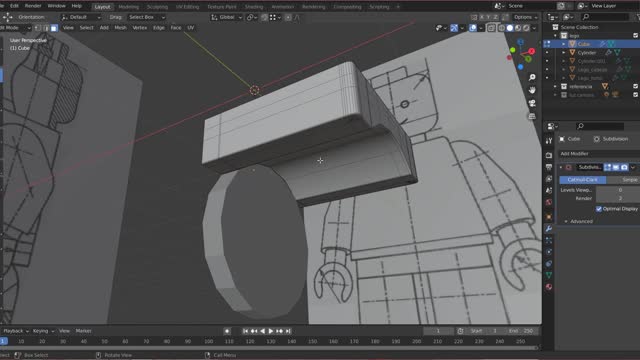Toggle modifier render display camera button
This screenshot has height=360, width=640.
point(624,167)
